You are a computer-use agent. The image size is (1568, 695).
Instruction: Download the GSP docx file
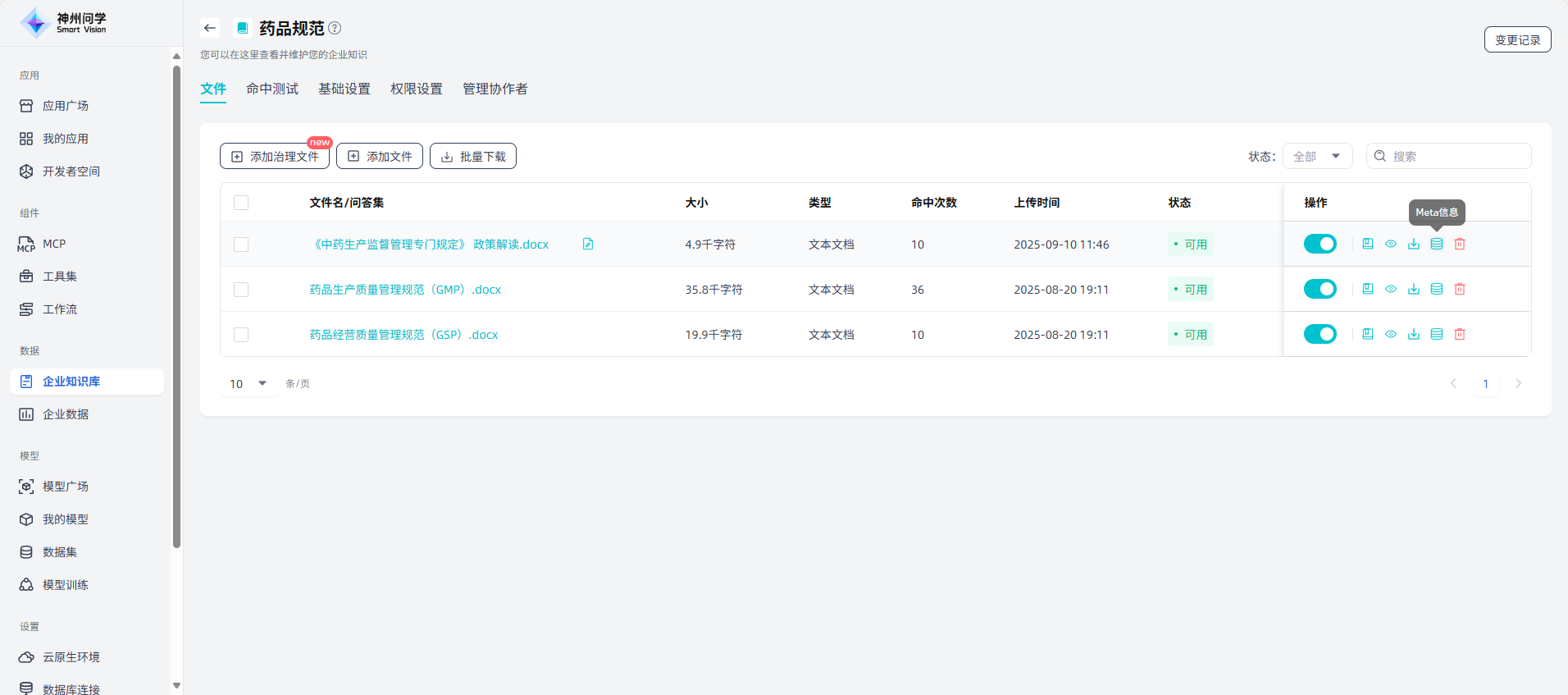[x=1413, y=334]
